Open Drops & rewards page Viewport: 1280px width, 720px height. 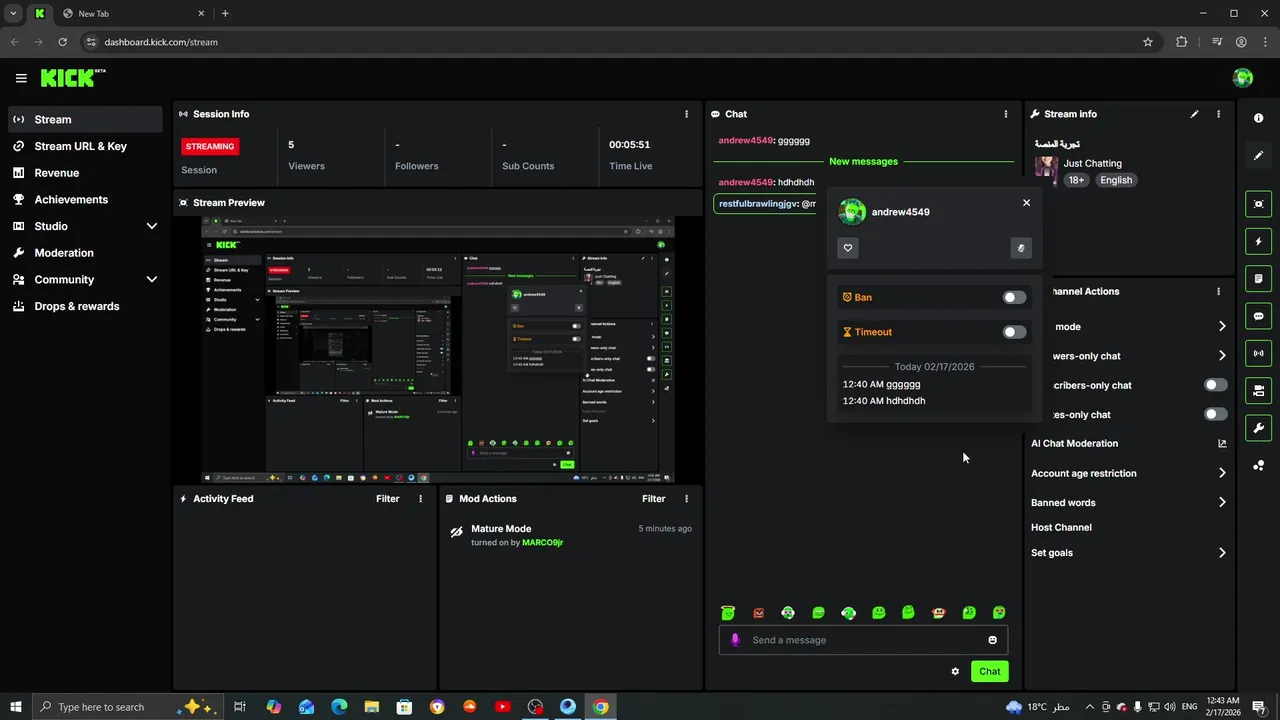click(x=85, y=306)
